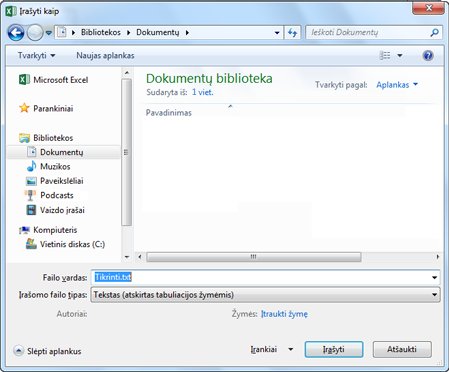This screenshot has width=449, height=372.
Task: Open the recent locations dropdown arrow
Action: 49,33
